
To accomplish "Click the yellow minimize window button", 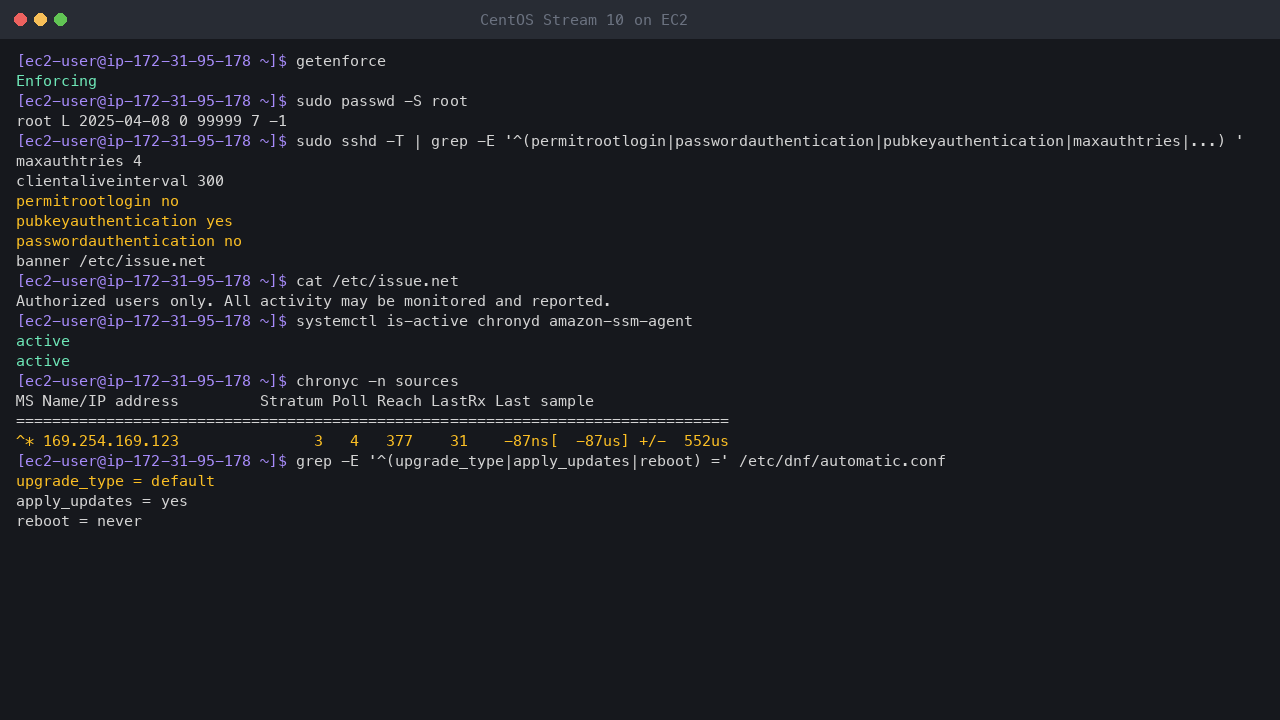I will [x=40, y=20].
